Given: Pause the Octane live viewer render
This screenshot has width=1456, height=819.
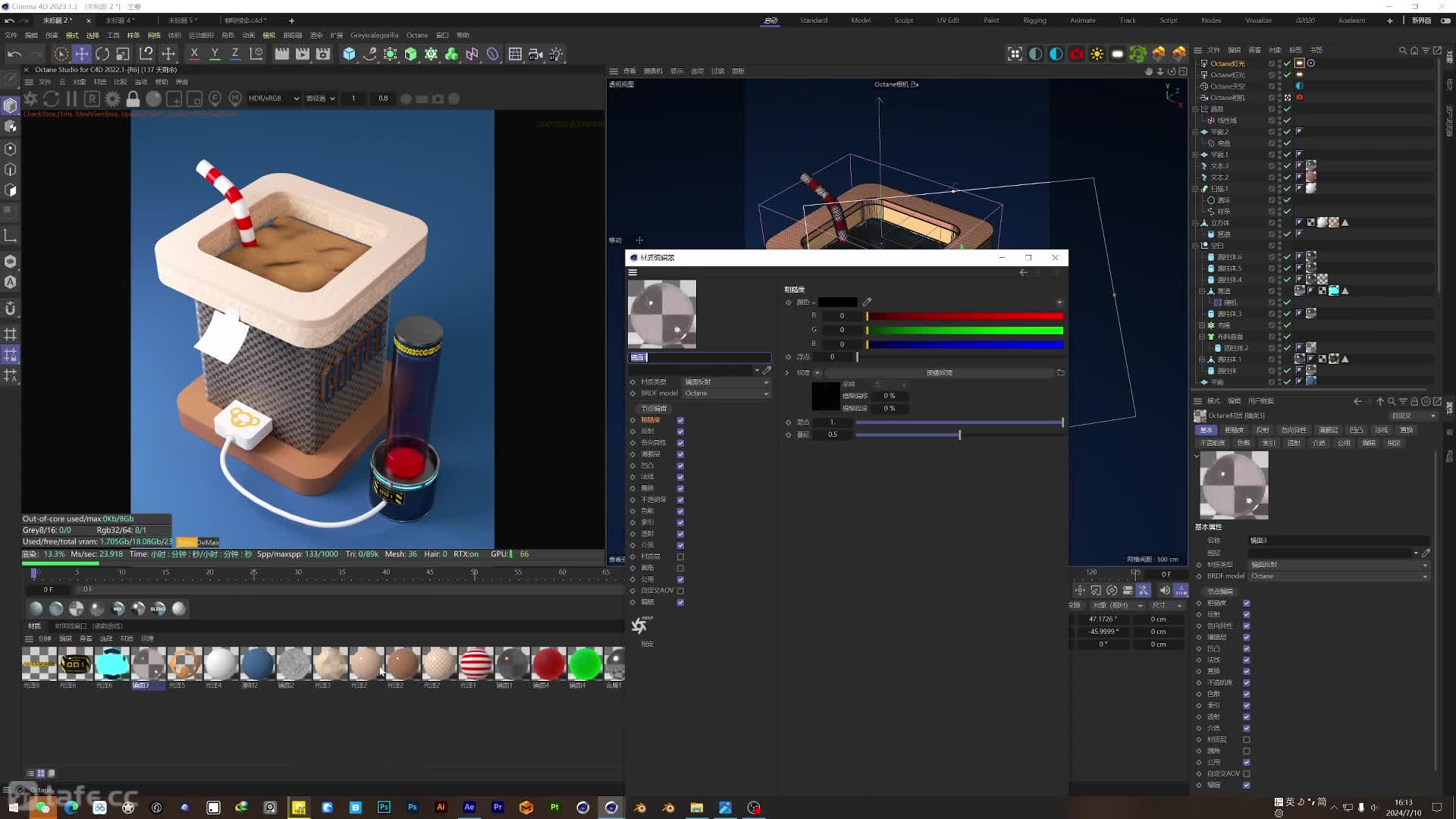Looking at the screenshot, I should 71,99.
